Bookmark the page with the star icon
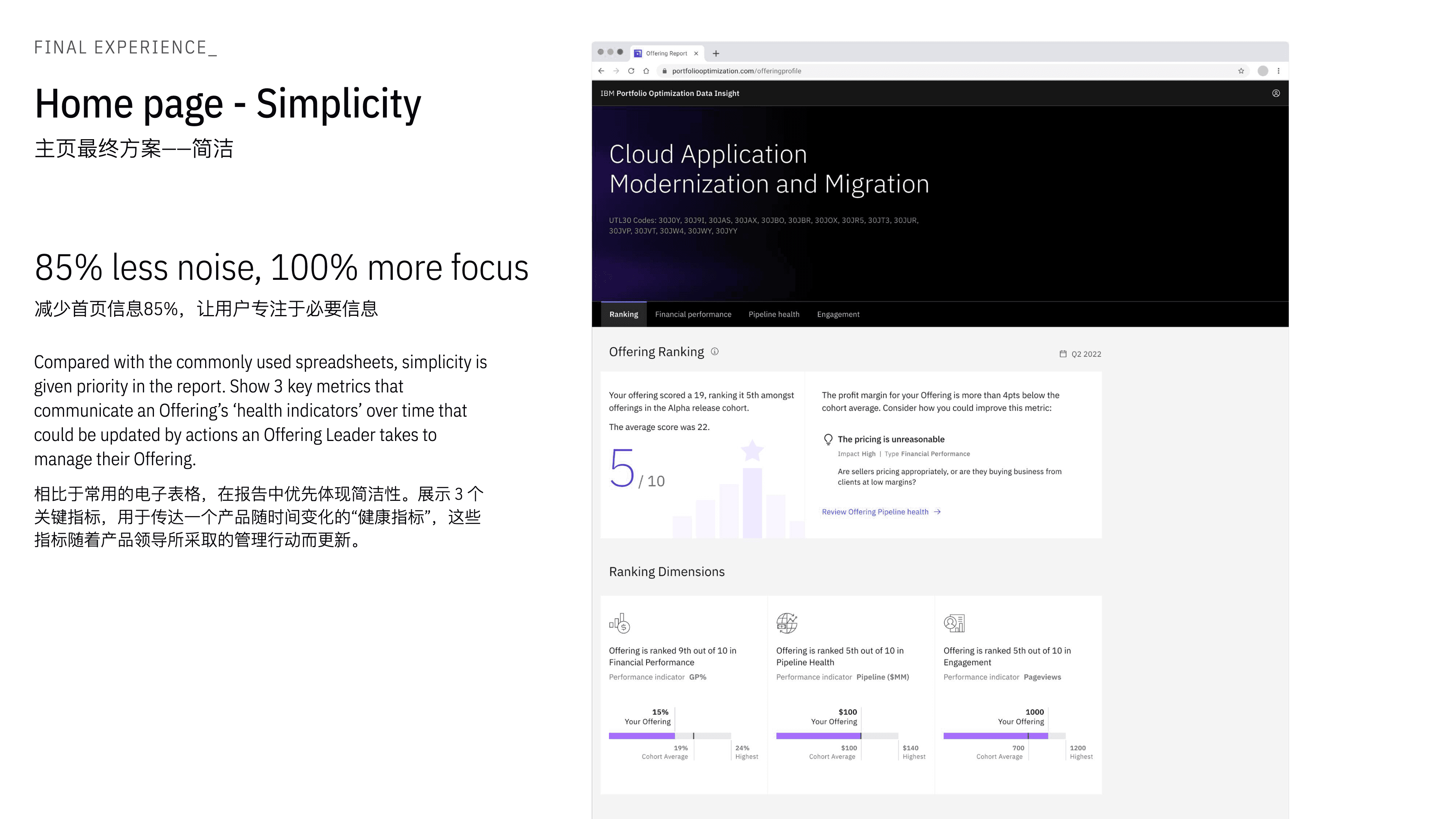 point(1241,71)
